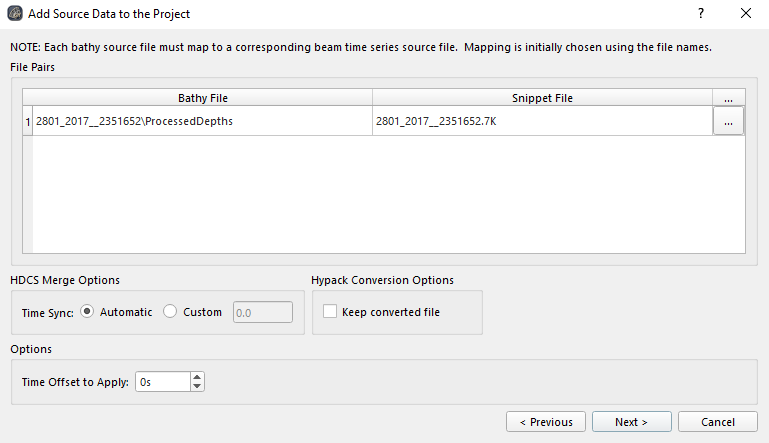Click the browse button in the table header
The image size is (769, 443).
(x=728, y=98)
